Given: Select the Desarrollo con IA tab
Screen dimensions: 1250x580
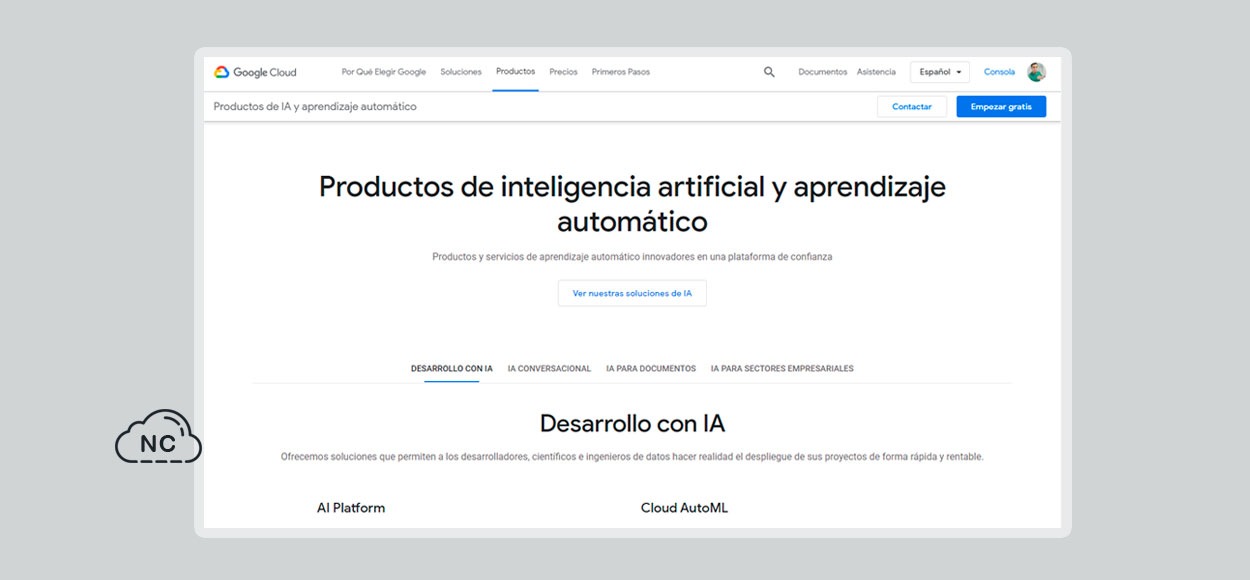Looking at the screenshot, I should 452,369.
